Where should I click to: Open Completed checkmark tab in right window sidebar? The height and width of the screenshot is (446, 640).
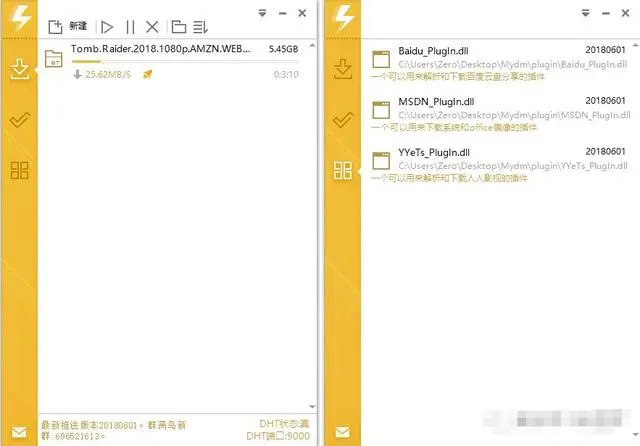click(x=342, y=120)
